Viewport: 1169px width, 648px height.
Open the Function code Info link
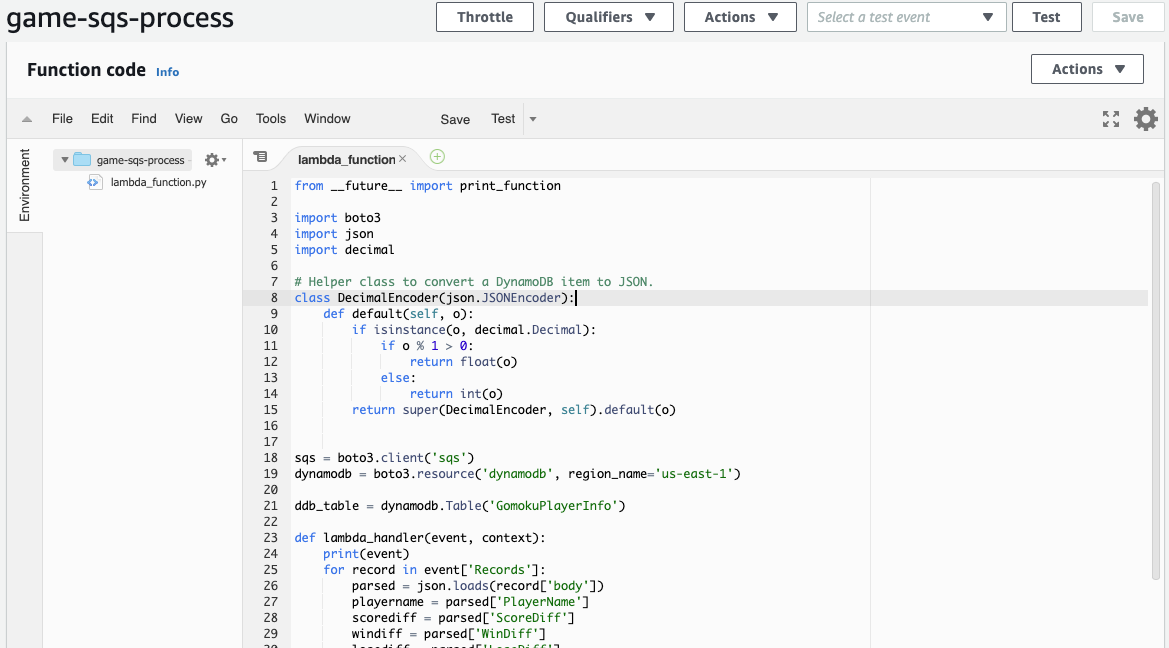coord(167,72)
